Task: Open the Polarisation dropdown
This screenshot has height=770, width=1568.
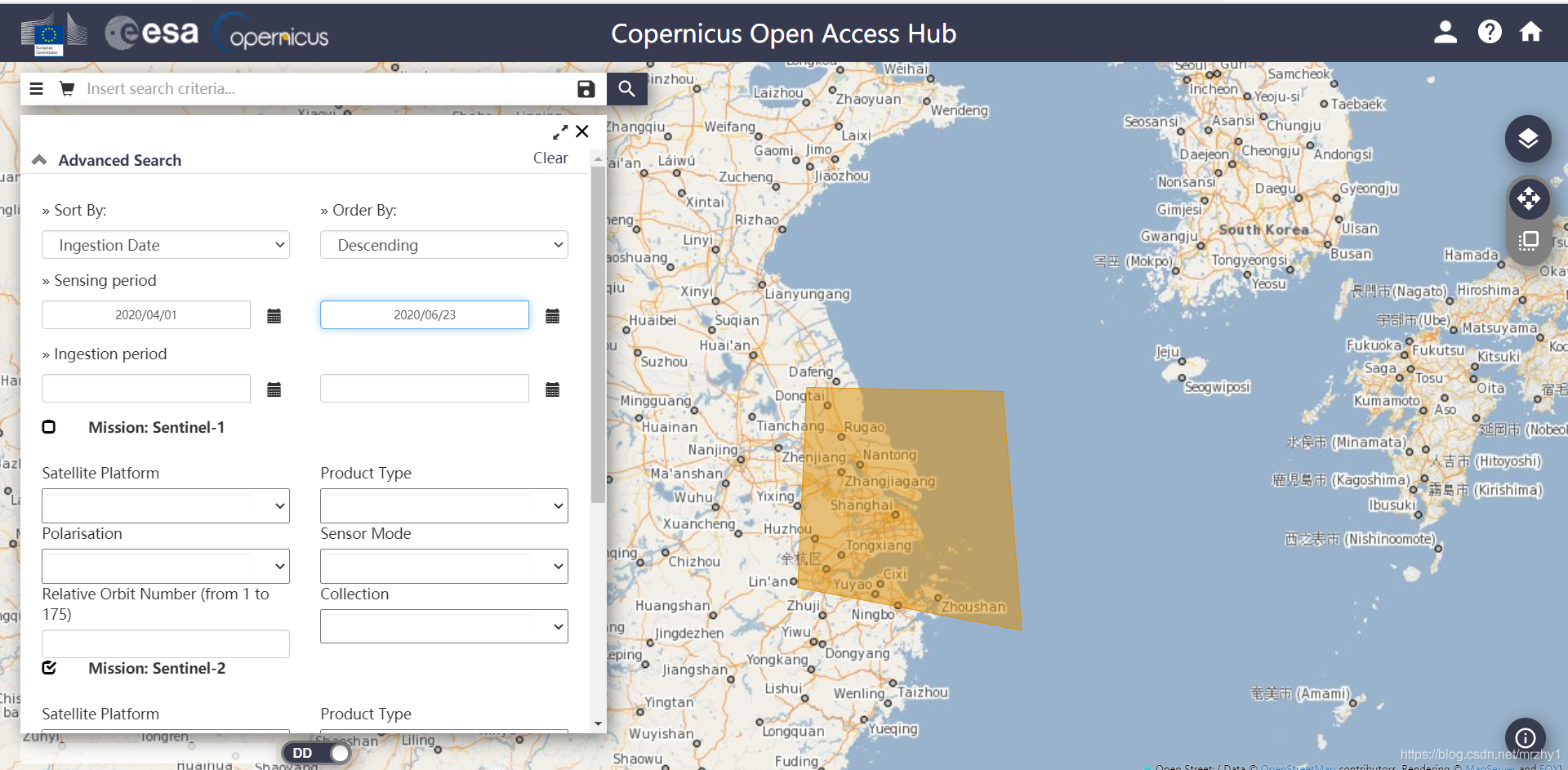Action: 166,567
